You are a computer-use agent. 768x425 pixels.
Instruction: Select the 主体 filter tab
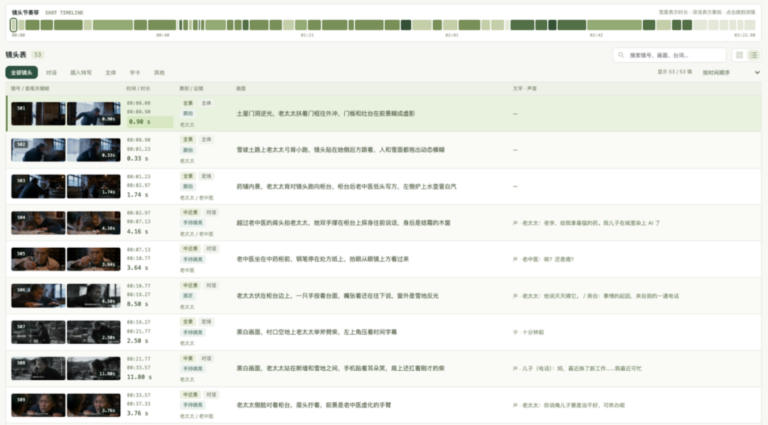pyautogui.click(x=111, y=72)
